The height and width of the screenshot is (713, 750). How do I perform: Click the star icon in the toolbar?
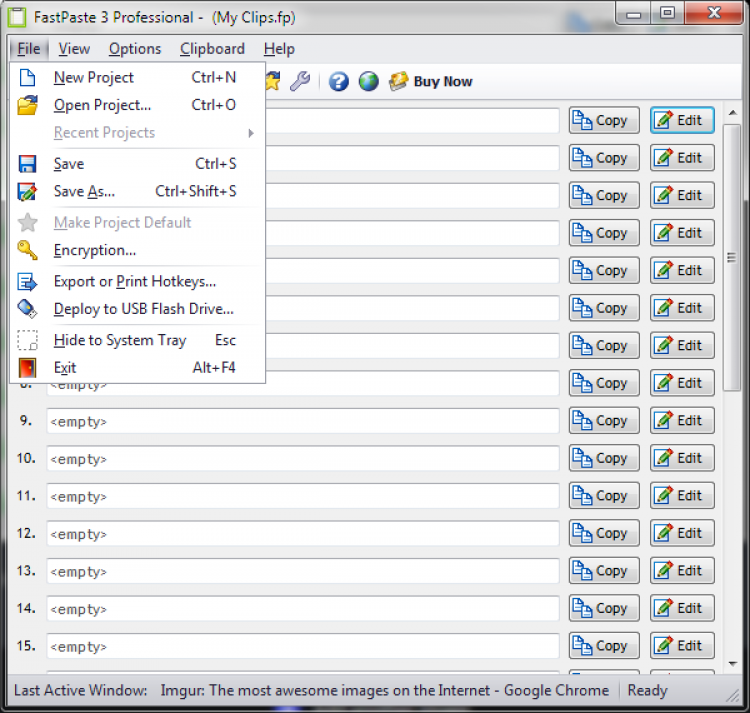[273, 81]
